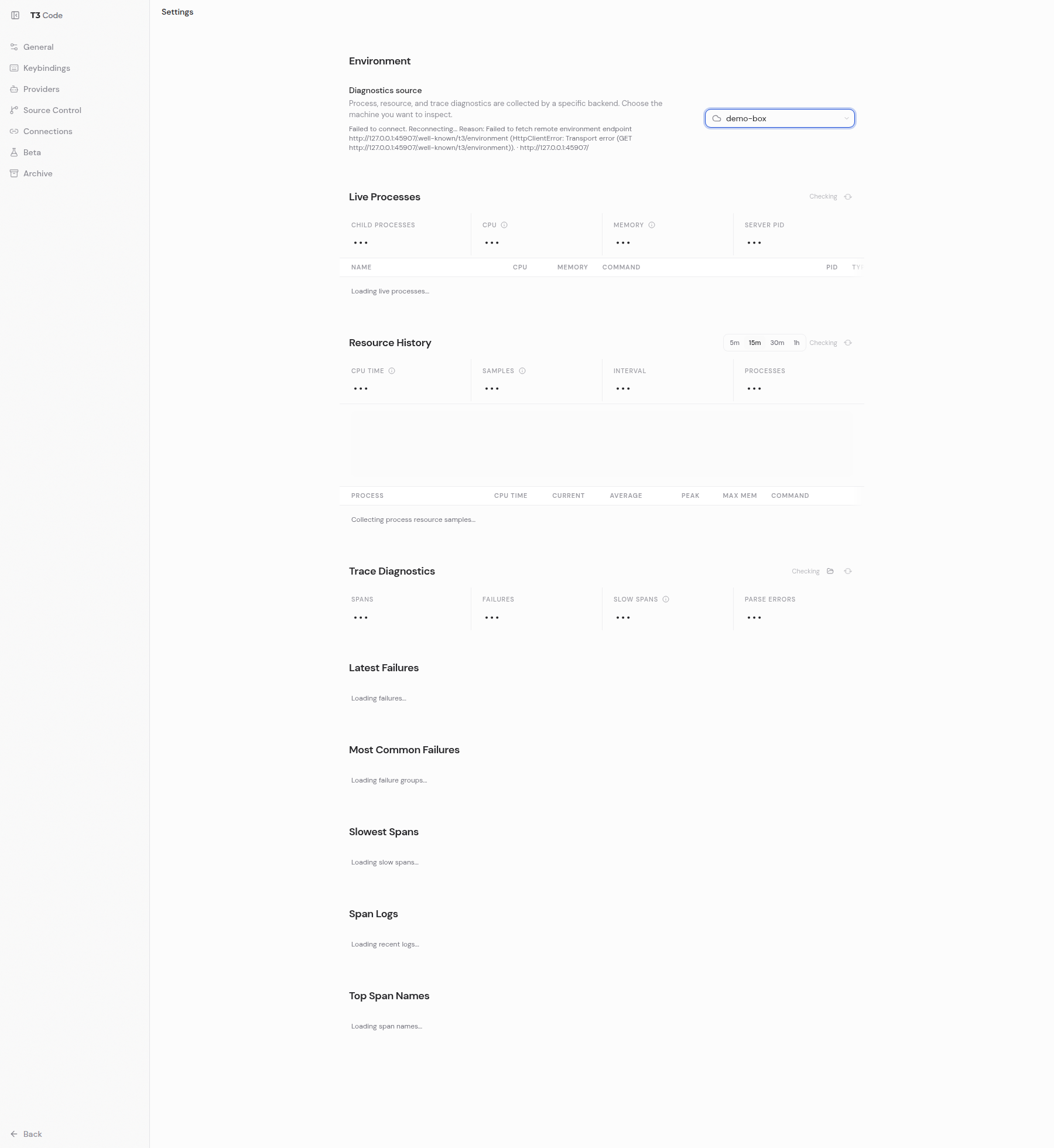Image resolution: width=1054 pixels, height=1148 pixels.
Task: Click the Keybindings keyboard icon
Action: pyautogui.click(x=14, y=68)
